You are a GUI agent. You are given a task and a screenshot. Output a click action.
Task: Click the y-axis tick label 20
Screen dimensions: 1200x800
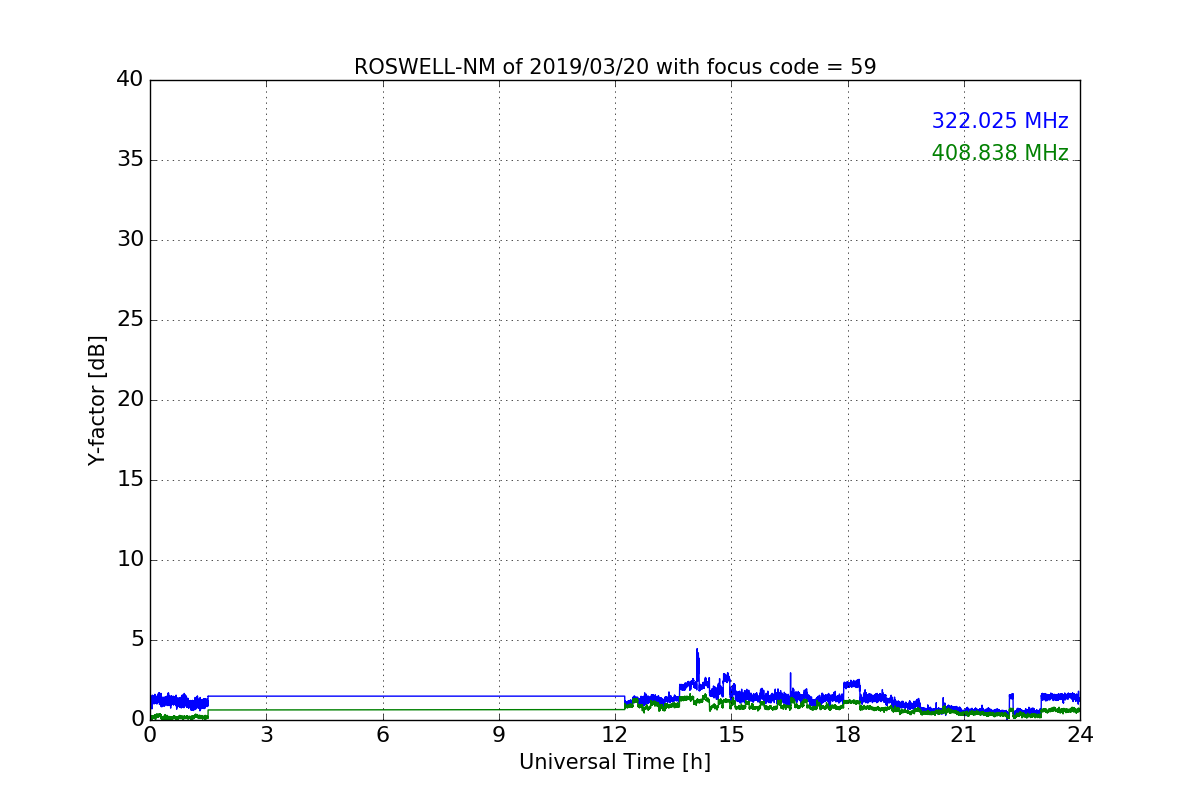coord(130,400)
